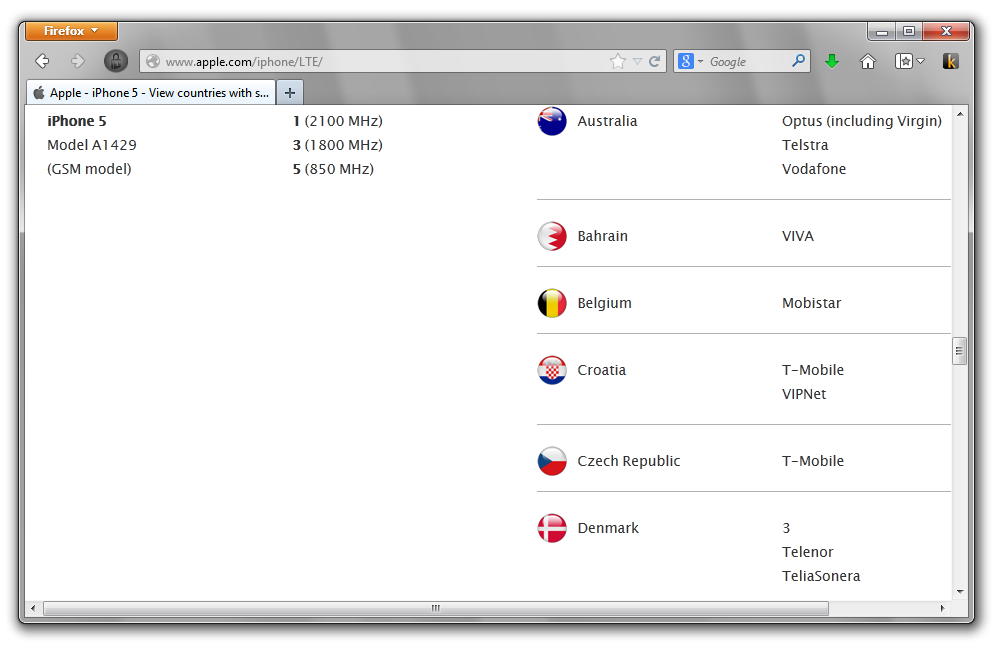Screen dimensions: 1003x649
Task: Click the Denmark country name
Action: [608, 528]
